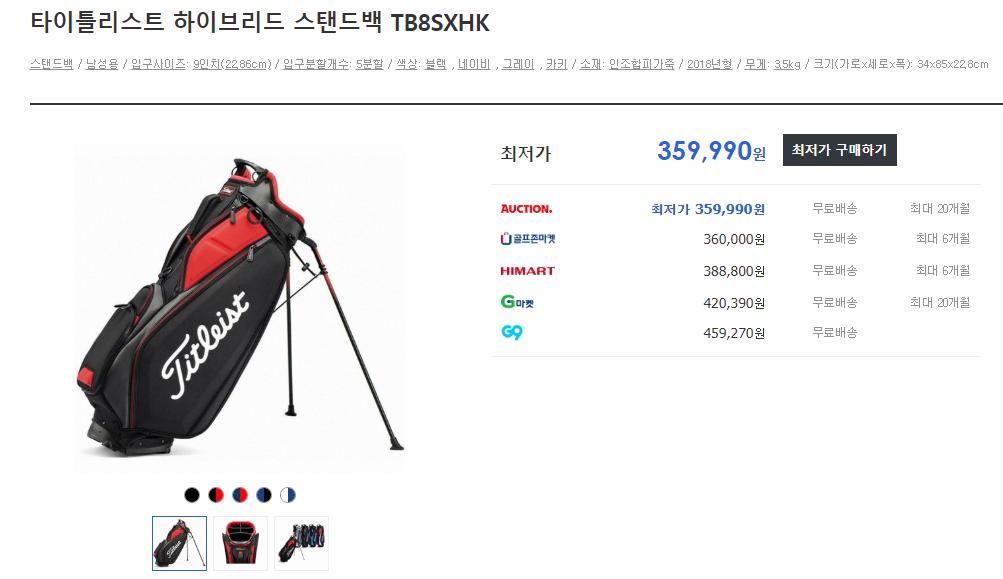Open the 남성용 spec link

[x=102, y=64]
